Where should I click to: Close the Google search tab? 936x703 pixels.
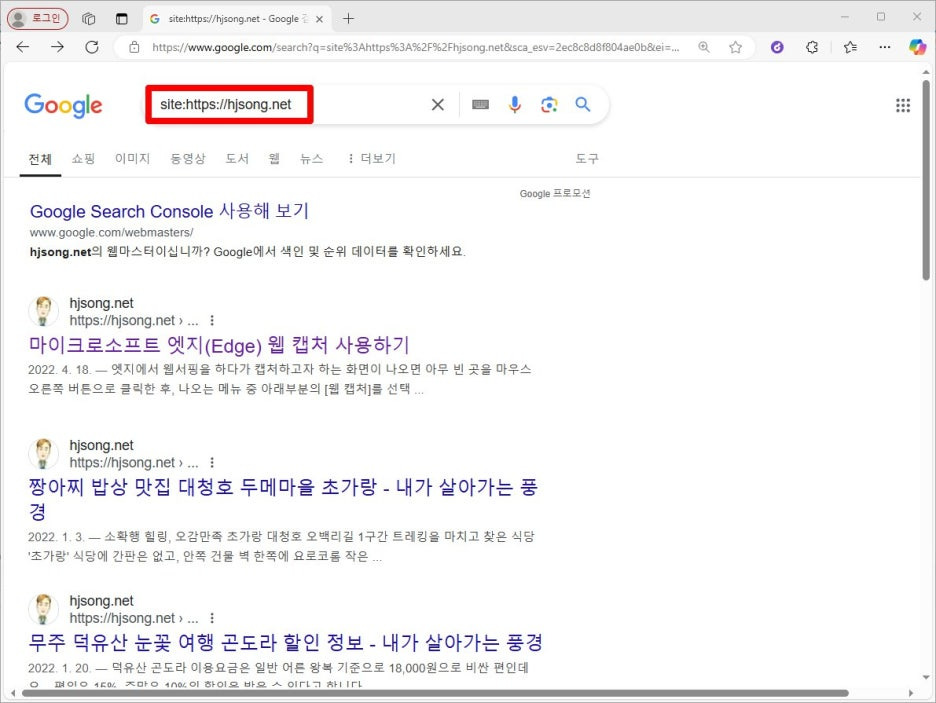point(319,19)
